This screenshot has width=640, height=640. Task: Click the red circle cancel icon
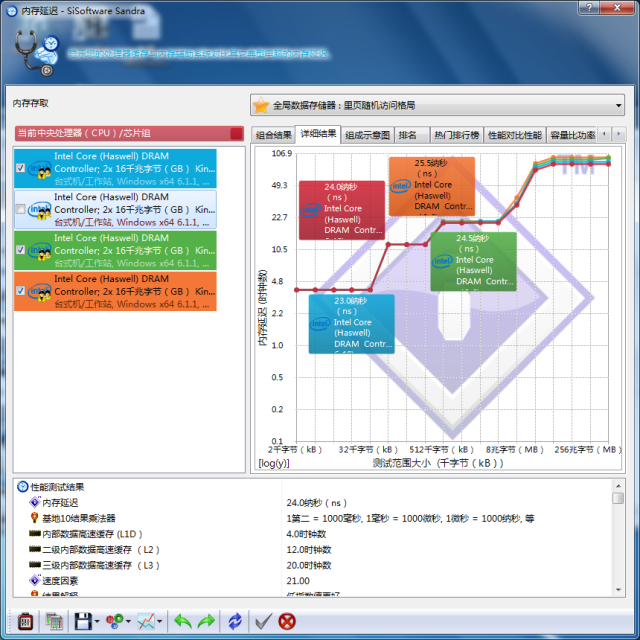point(287,621)
